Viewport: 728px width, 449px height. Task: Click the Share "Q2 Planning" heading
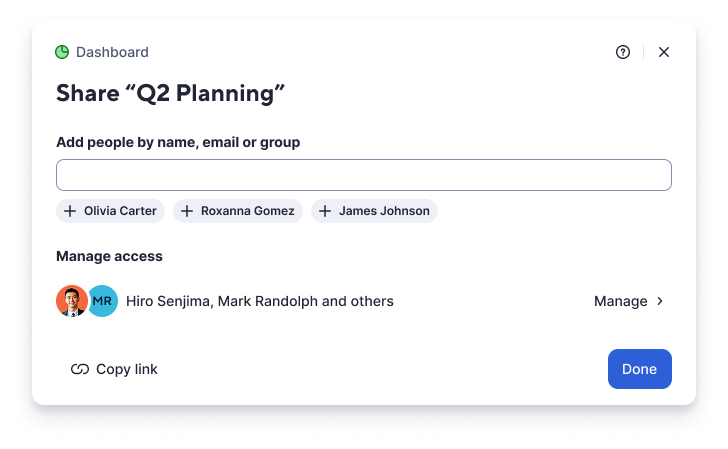[171, 94]
